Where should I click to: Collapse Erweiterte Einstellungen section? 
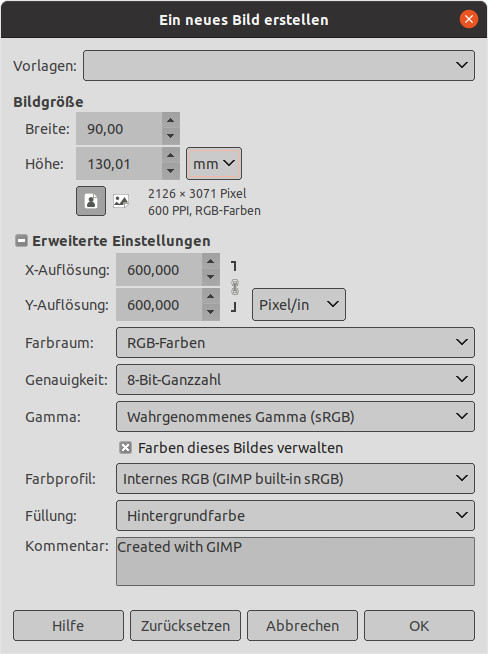click(21, 241)
